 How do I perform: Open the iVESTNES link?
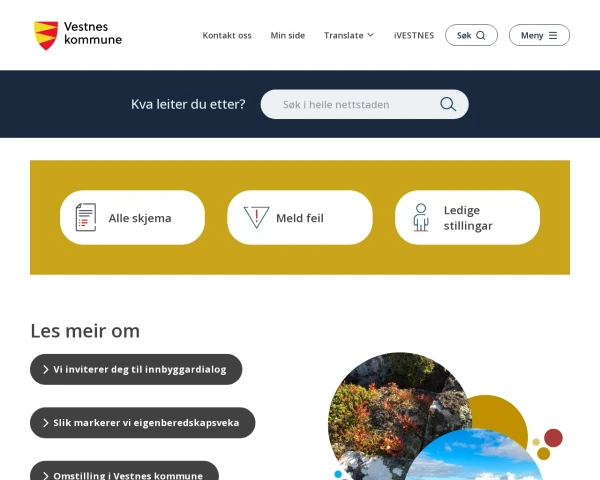[x=414, y=35]
